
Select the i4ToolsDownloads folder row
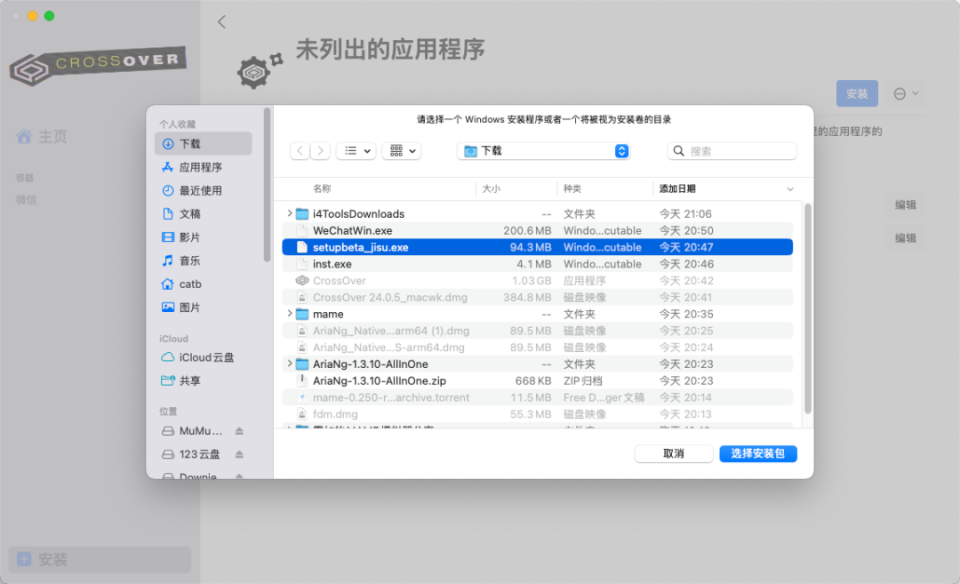pos(538,214)
